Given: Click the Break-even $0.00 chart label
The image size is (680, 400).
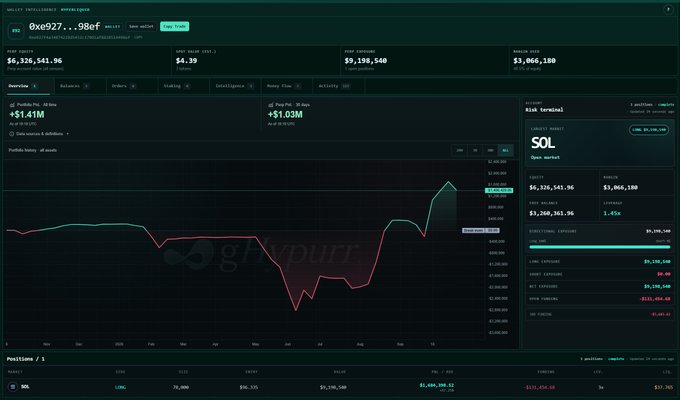Looking at the screenshot, I should pyautogui.click(x=481, y=230).
